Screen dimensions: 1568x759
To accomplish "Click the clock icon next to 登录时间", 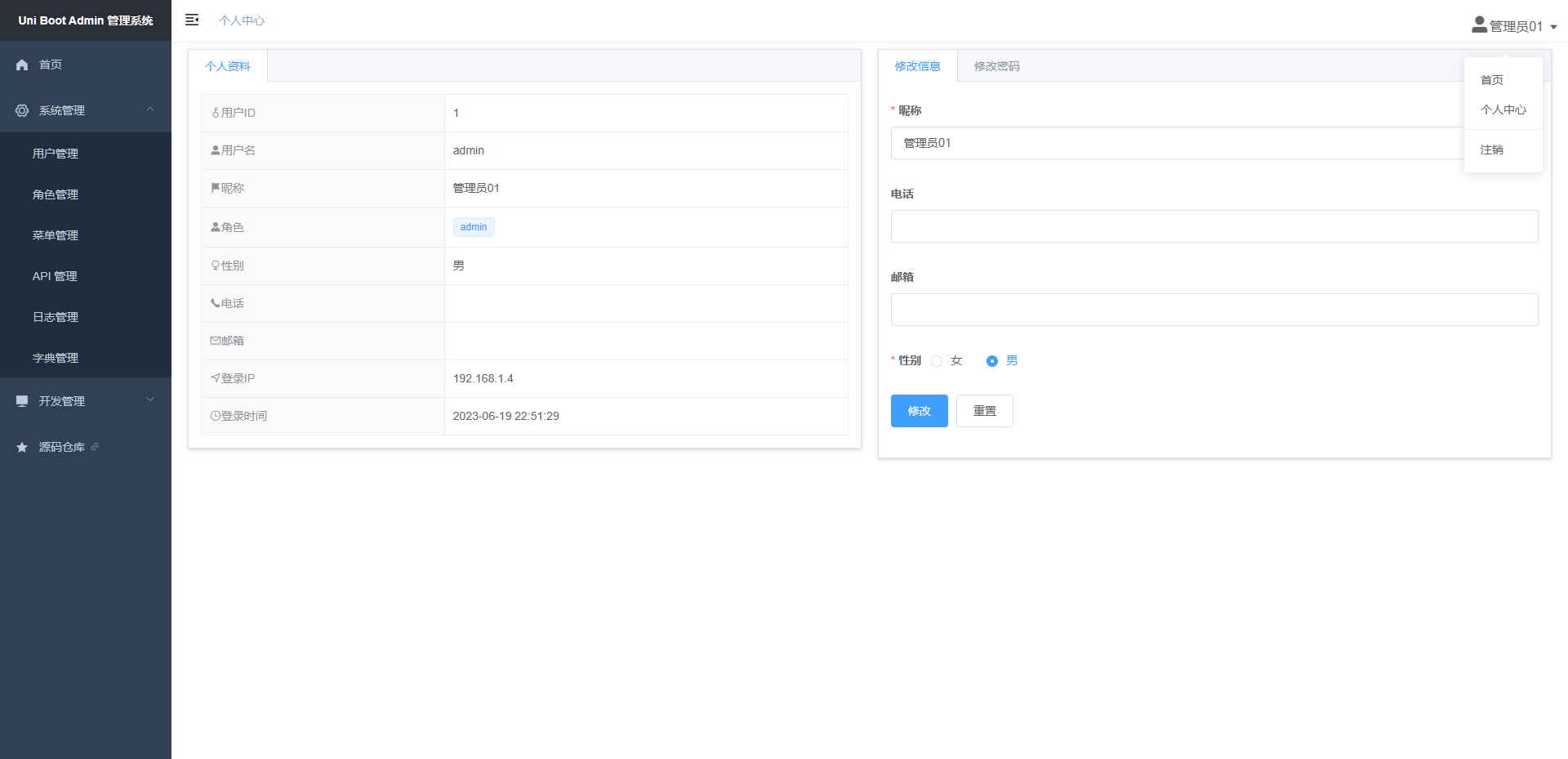I will (x=215, y=416).
